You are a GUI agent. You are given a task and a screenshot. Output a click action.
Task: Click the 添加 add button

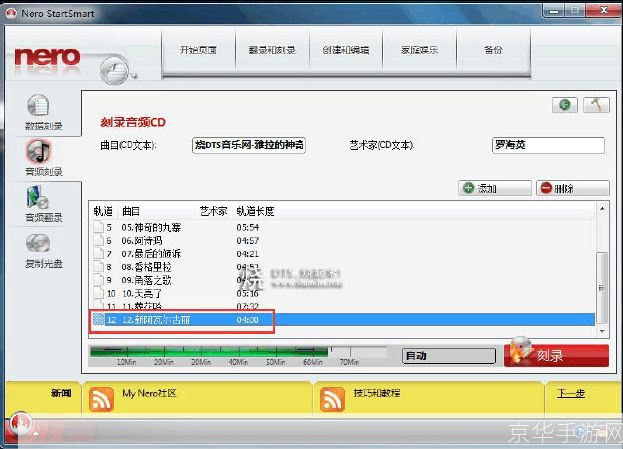(x=495, y=188)
